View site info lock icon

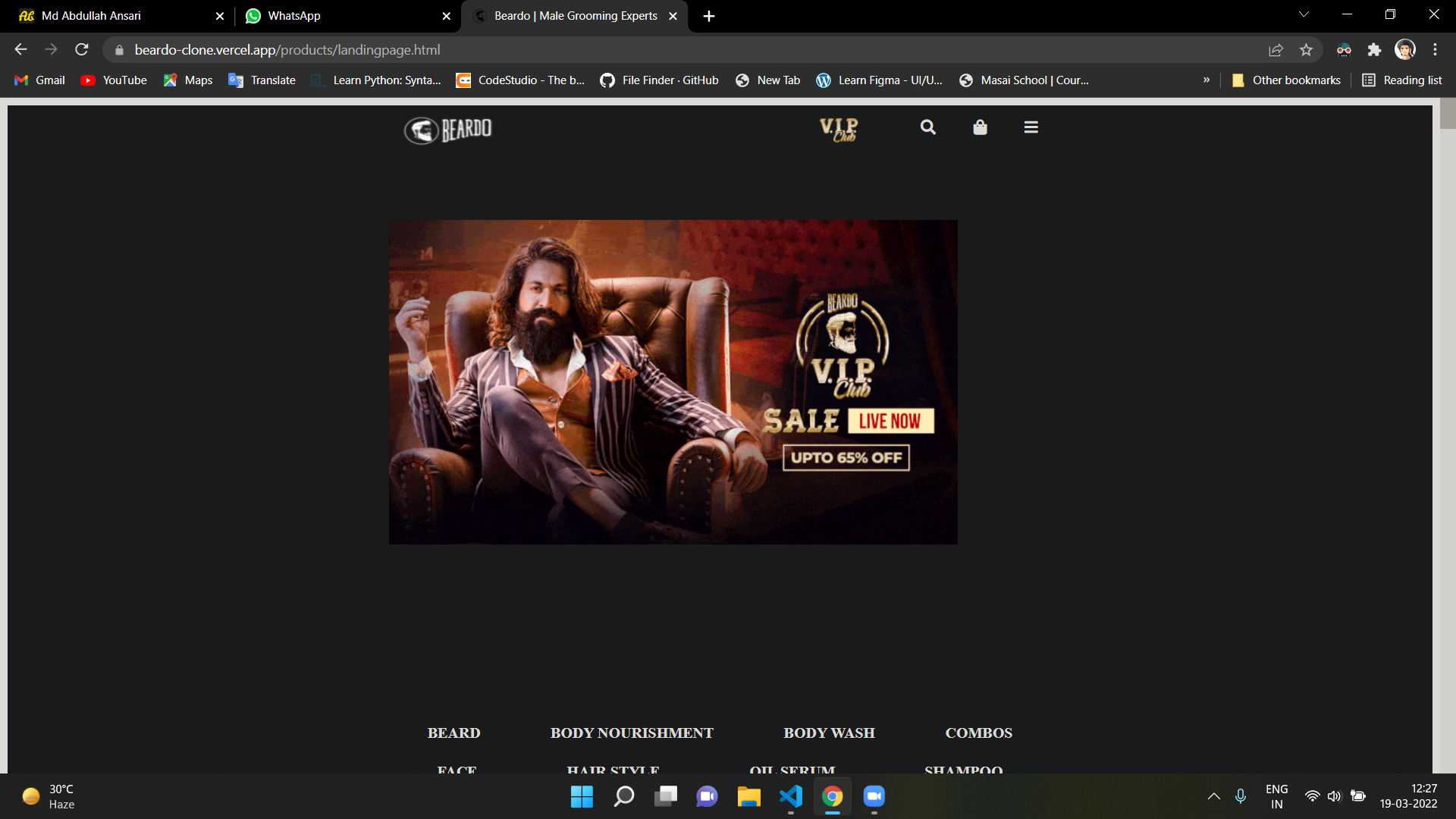tap(119, 50)
